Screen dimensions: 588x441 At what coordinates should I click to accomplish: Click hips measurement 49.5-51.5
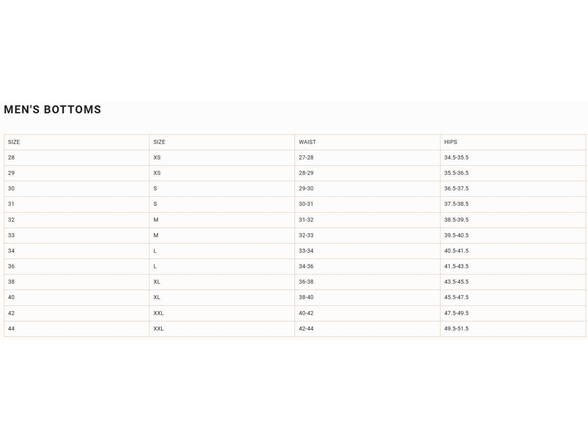(x=456, y=328)
